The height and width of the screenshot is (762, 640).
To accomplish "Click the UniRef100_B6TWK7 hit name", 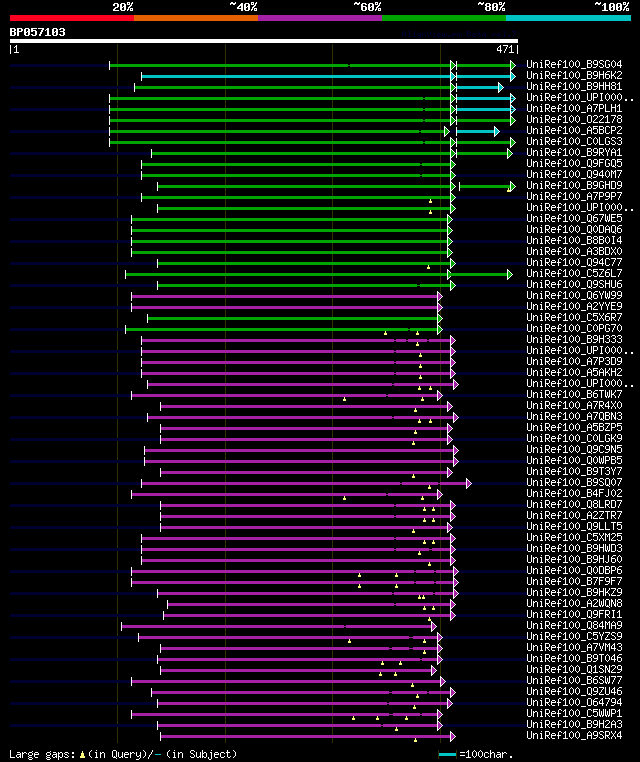I will pos(574,394).
